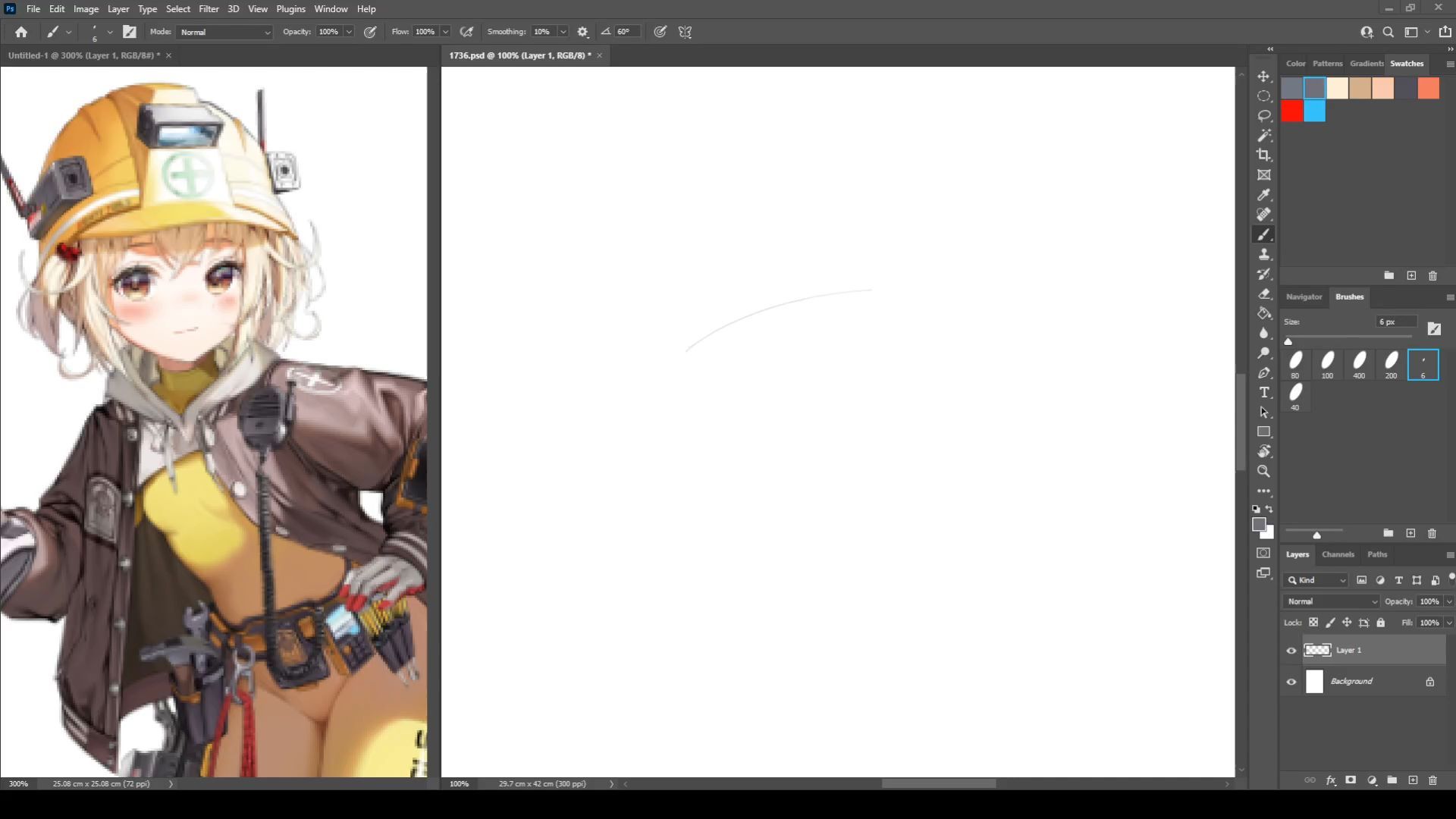Open the Opacity dropdown in options bar
This screenshot has width=1456, height=819.
coord(349,32)
